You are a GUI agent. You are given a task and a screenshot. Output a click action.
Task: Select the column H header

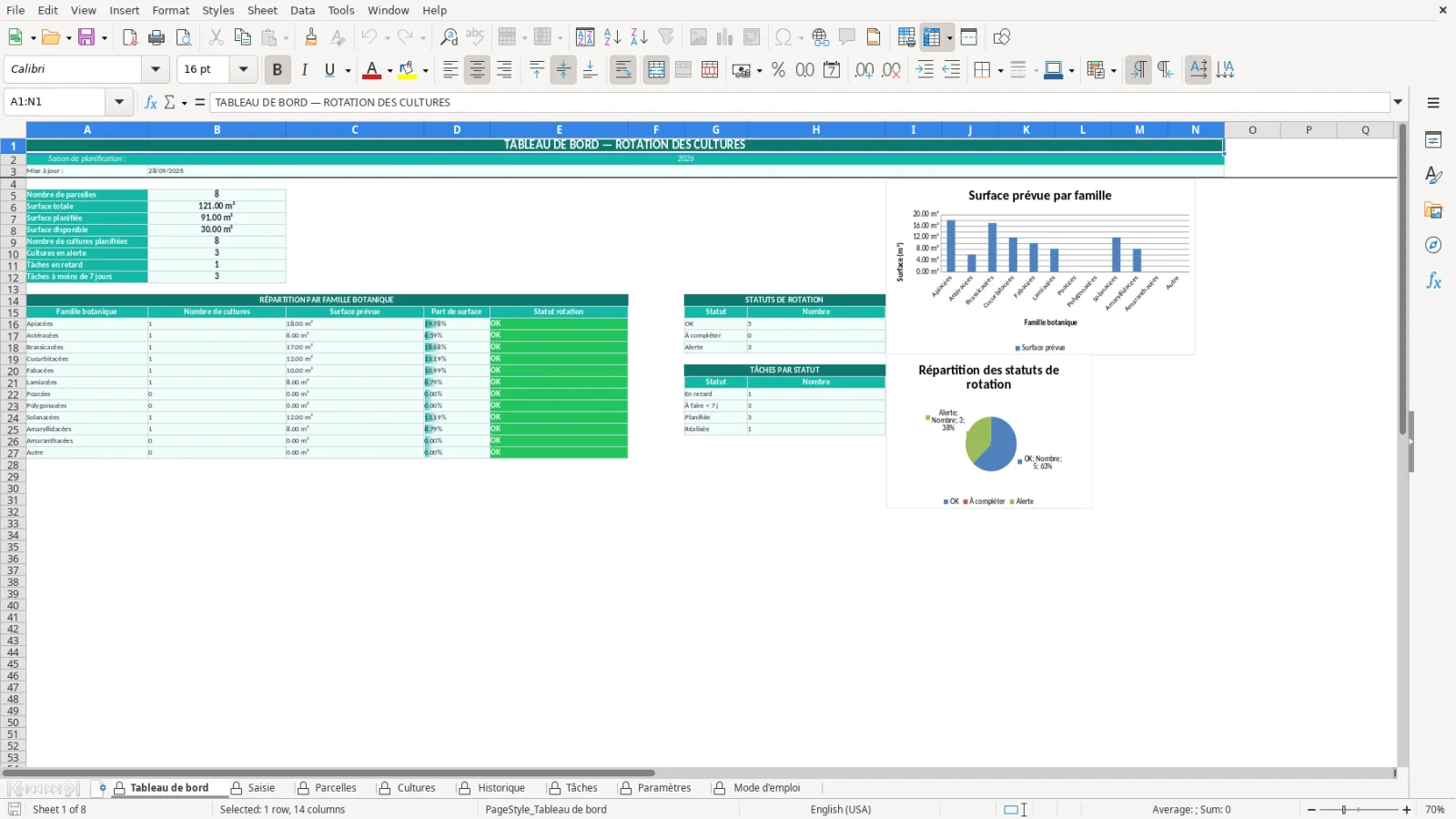(816, 130)
